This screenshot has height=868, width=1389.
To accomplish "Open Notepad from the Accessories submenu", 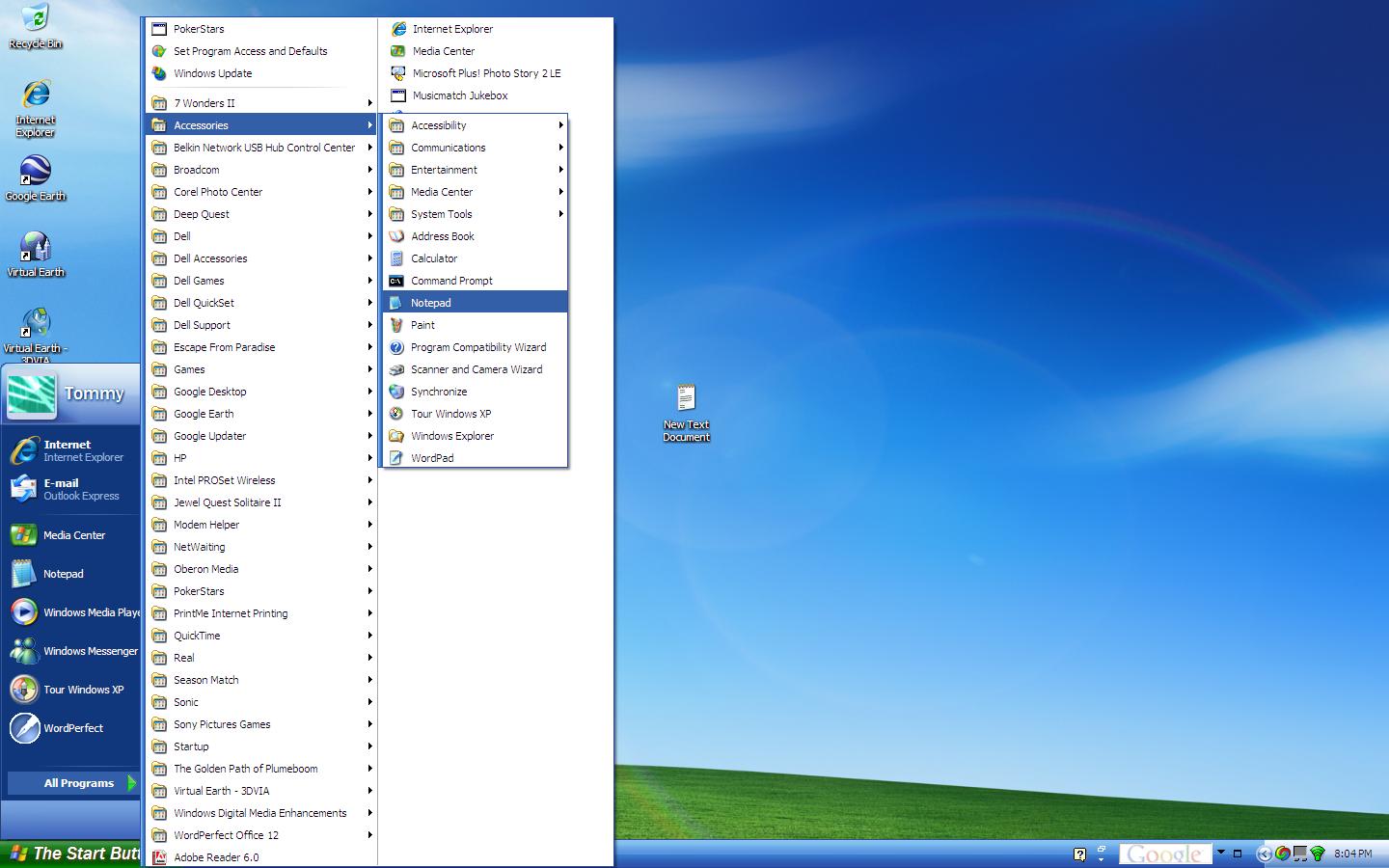I will pos(476,303).
